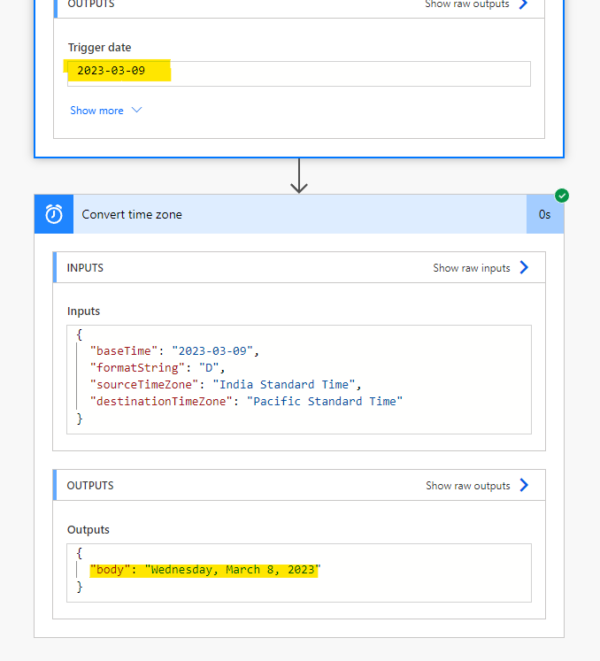The image size is (600, 661).
Task: Click the INPUTS section header
Action: 299,267
